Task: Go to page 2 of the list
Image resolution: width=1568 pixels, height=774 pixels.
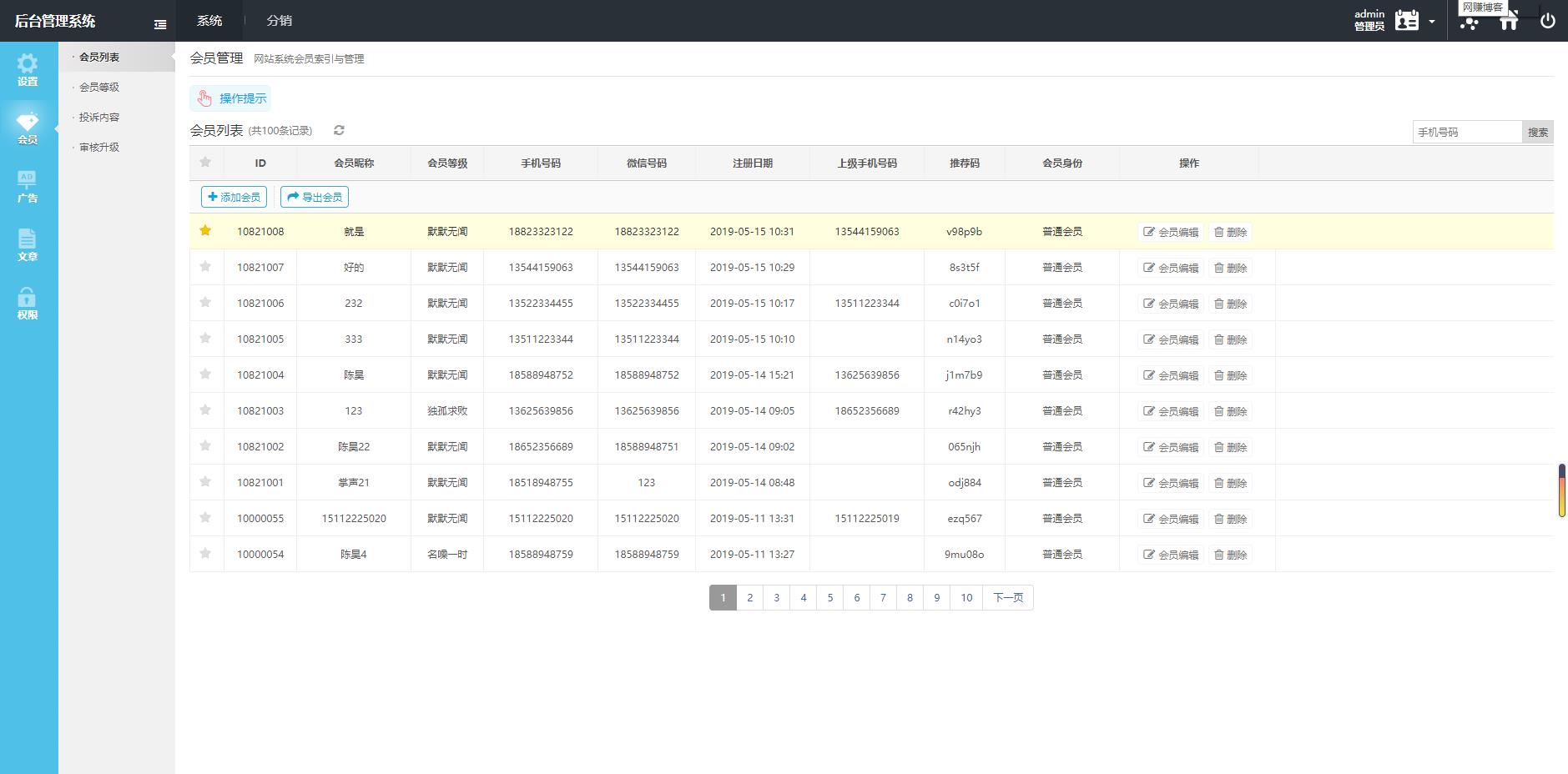Action: click(x=749, y=597)
